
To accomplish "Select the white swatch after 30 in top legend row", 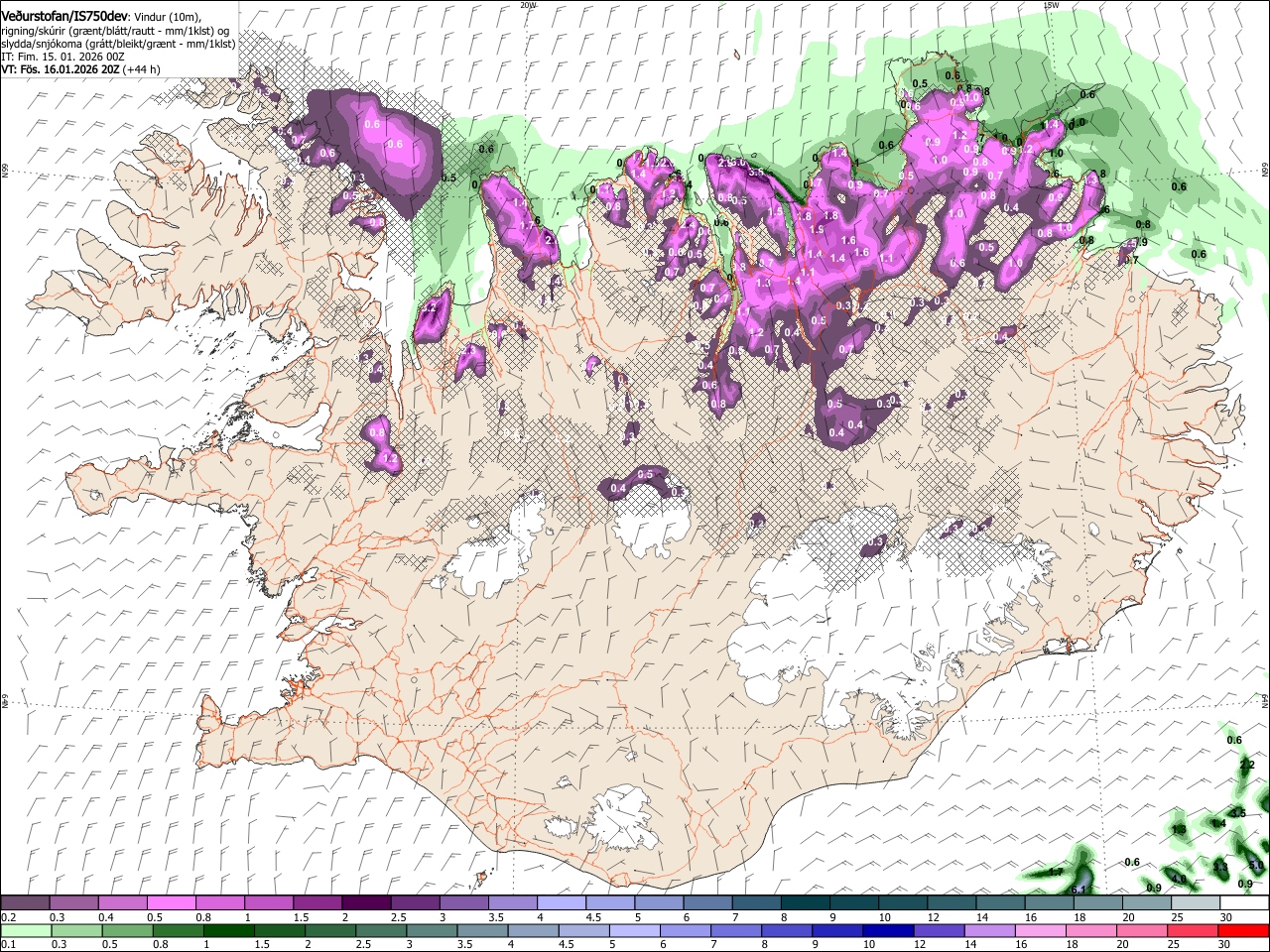I will (1245, 902).
